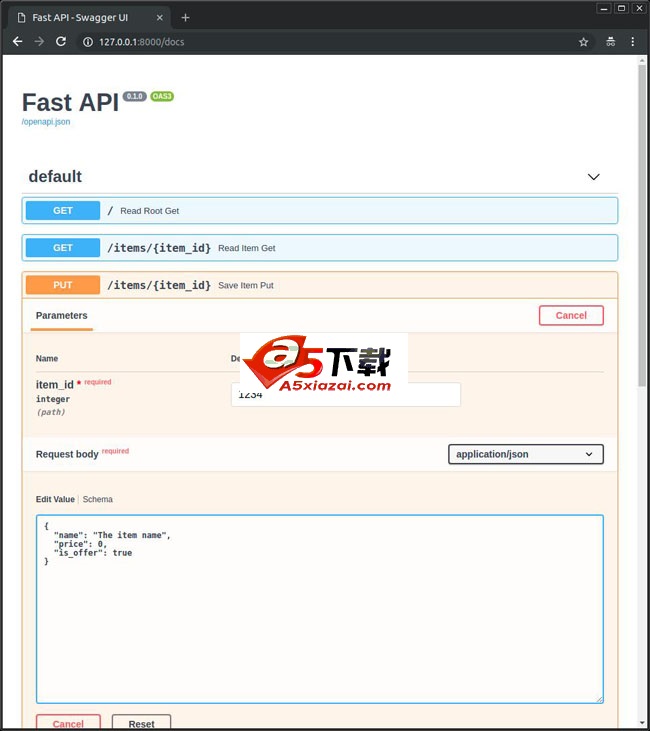Viewport: 650px width, 731px height.
Task: Click the Reset button
Action: point(141,723)
